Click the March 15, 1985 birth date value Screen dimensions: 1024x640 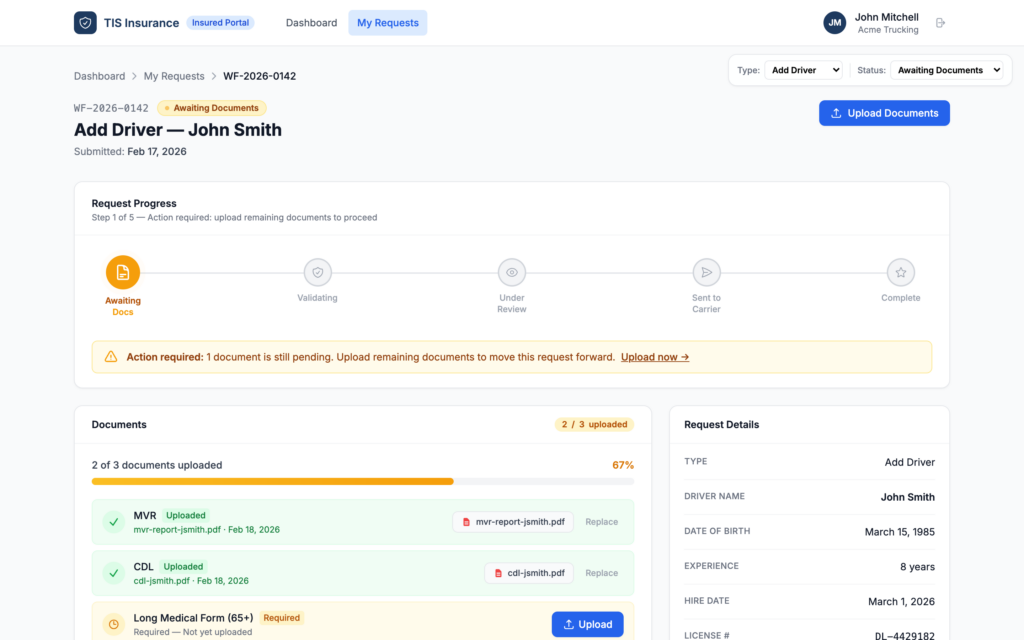899,532
